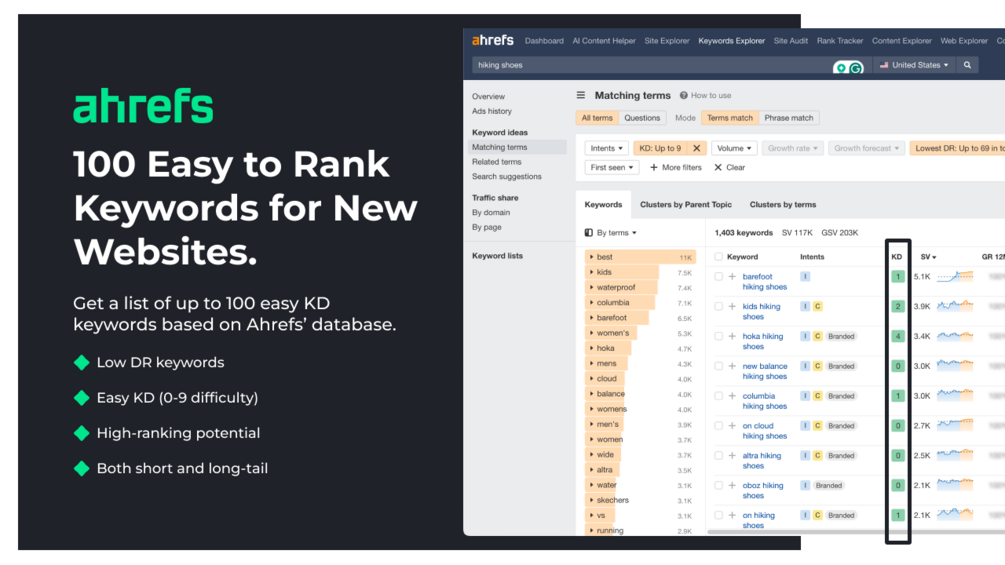Screen dimensions: 1005x565
Task: Click the Ahrefs logo in the app header
Action: pos(492,40)
